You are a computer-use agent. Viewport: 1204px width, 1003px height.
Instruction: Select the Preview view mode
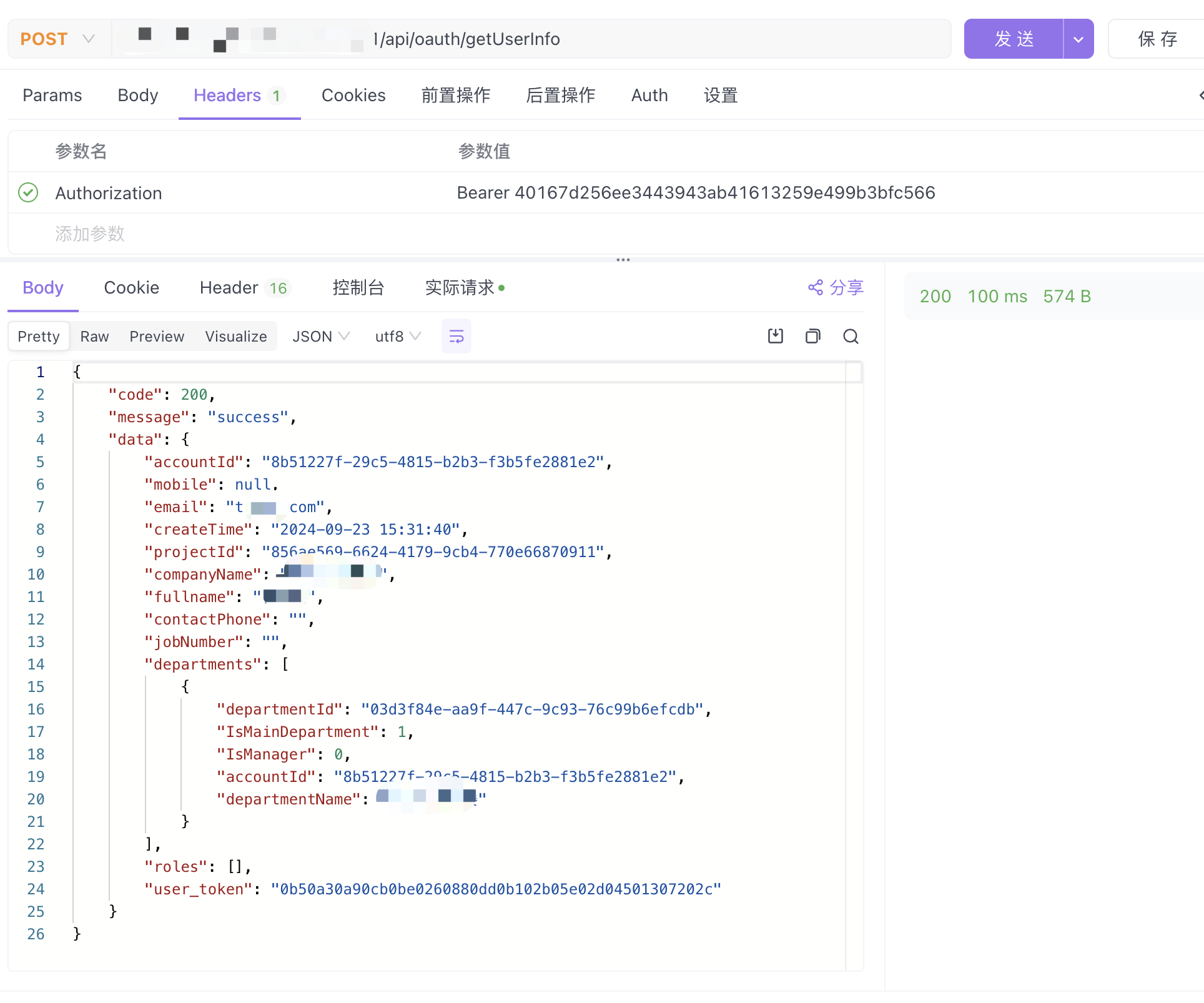click(157, 336)
